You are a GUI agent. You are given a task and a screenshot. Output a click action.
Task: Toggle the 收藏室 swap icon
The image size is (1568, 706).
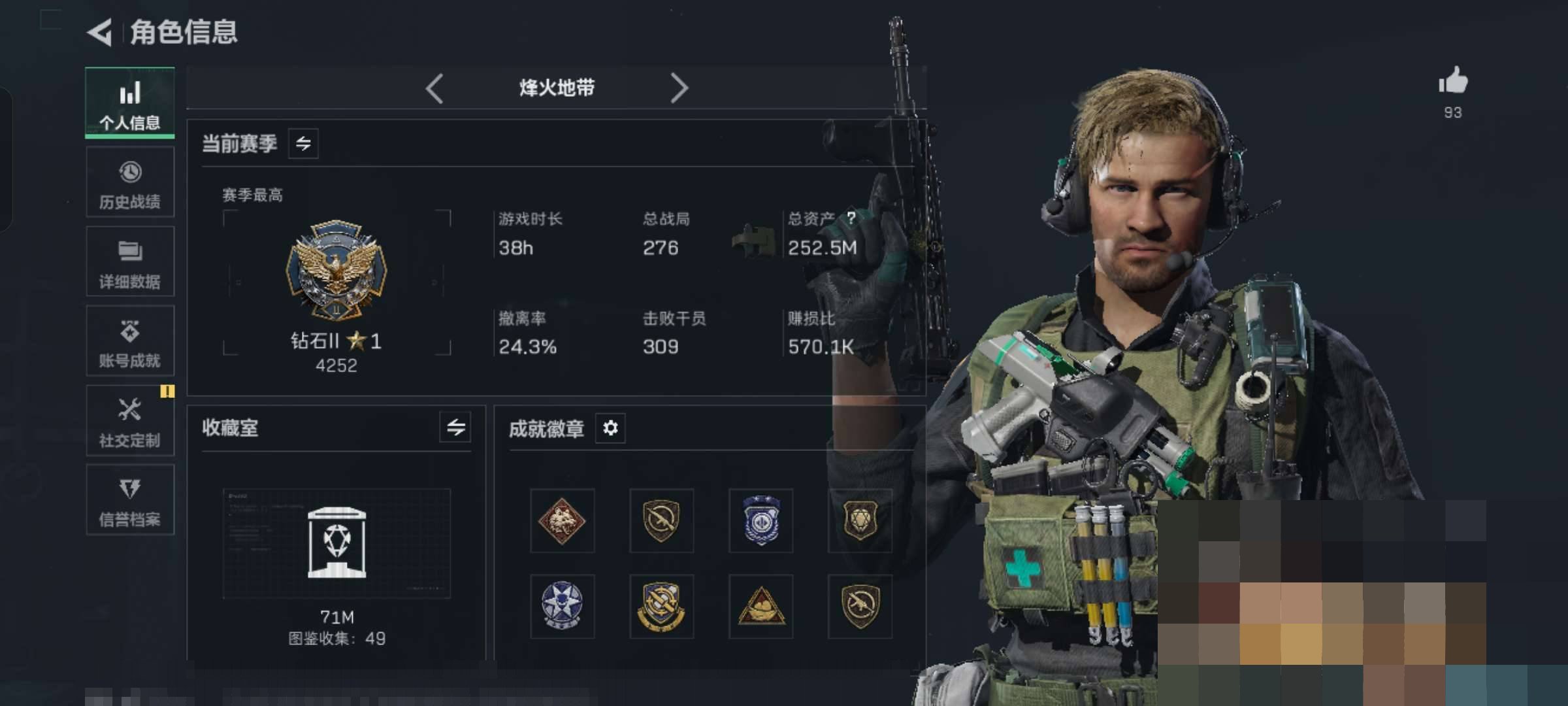[455, 428]
